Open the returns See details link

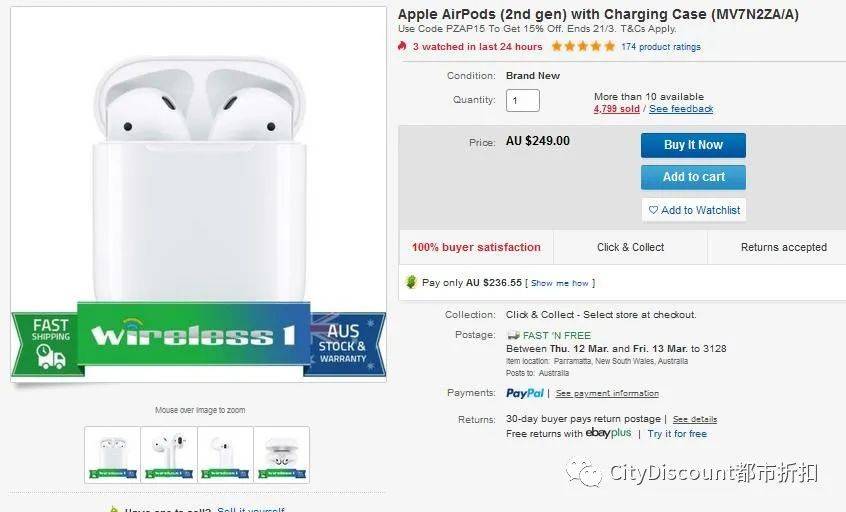pos(694,419)
